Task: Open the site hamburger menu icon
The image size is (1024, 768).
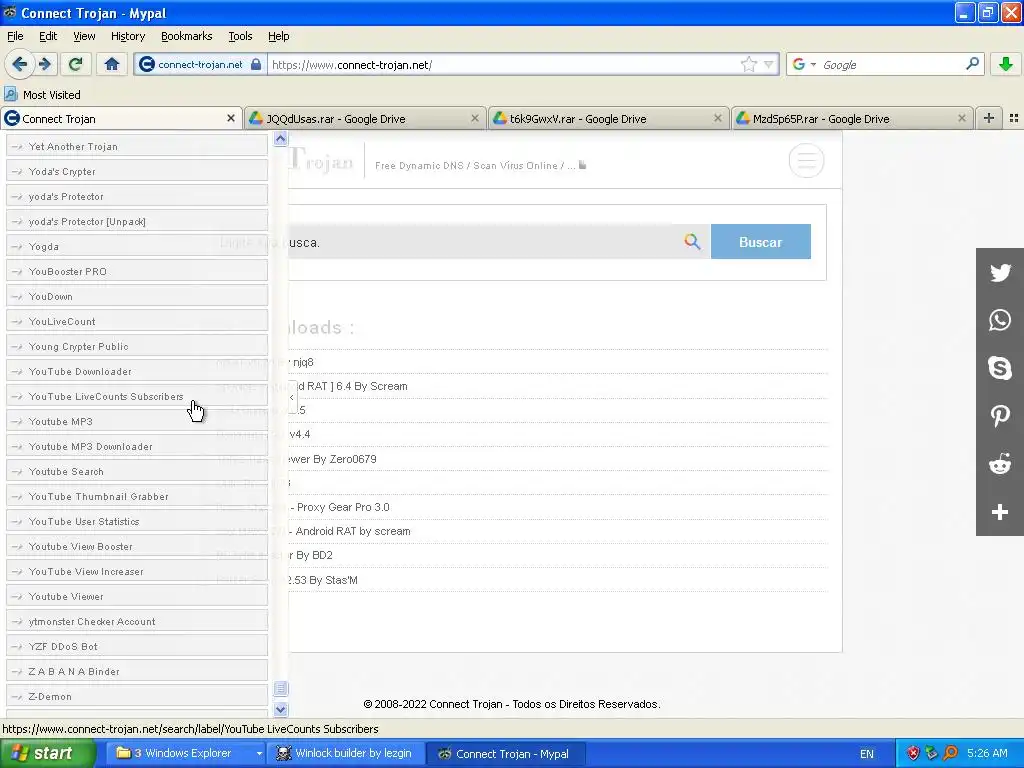Action: 806,160
